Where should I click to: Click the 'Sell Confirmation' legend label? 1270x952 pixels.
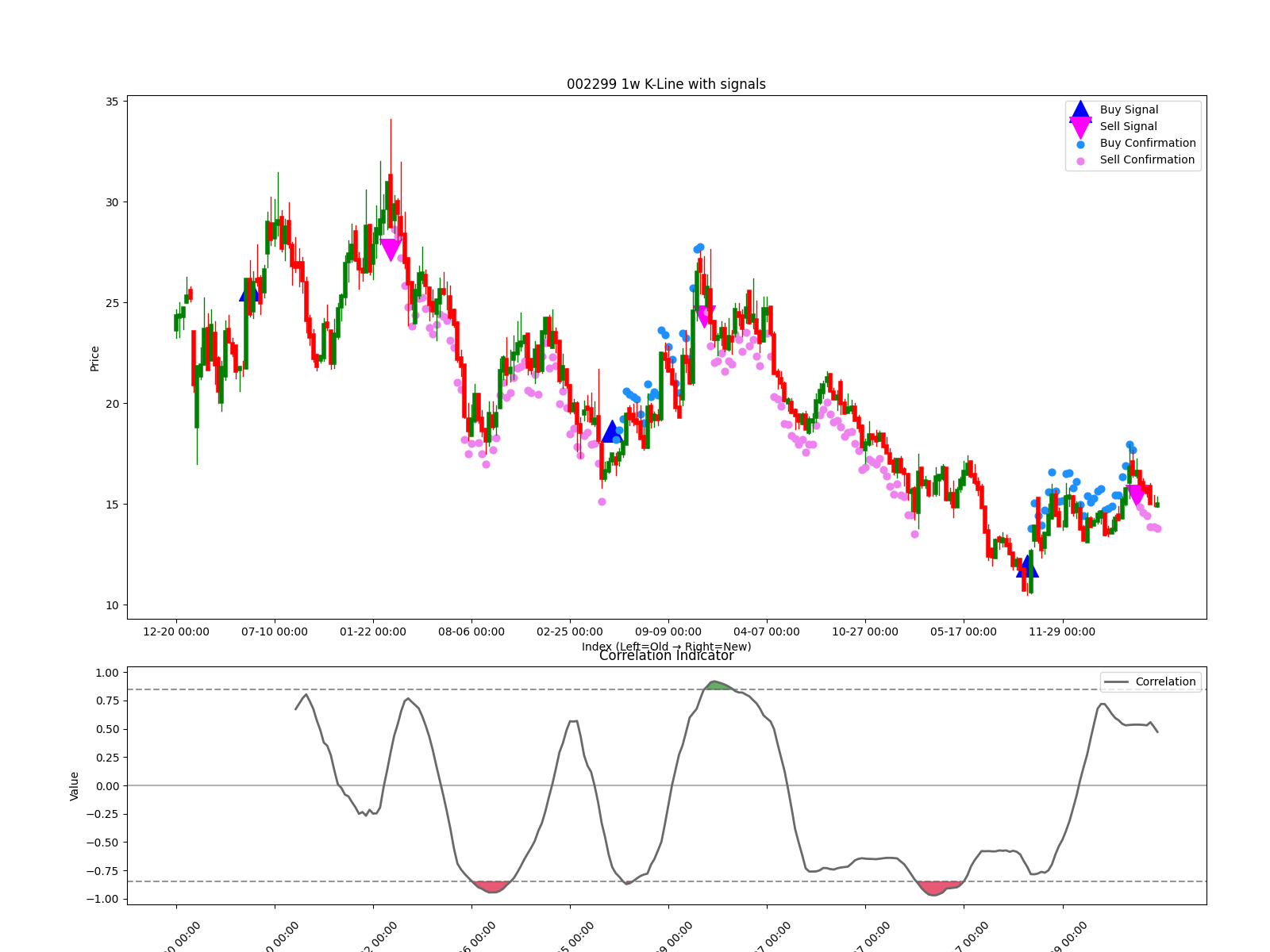[1147, 160]
